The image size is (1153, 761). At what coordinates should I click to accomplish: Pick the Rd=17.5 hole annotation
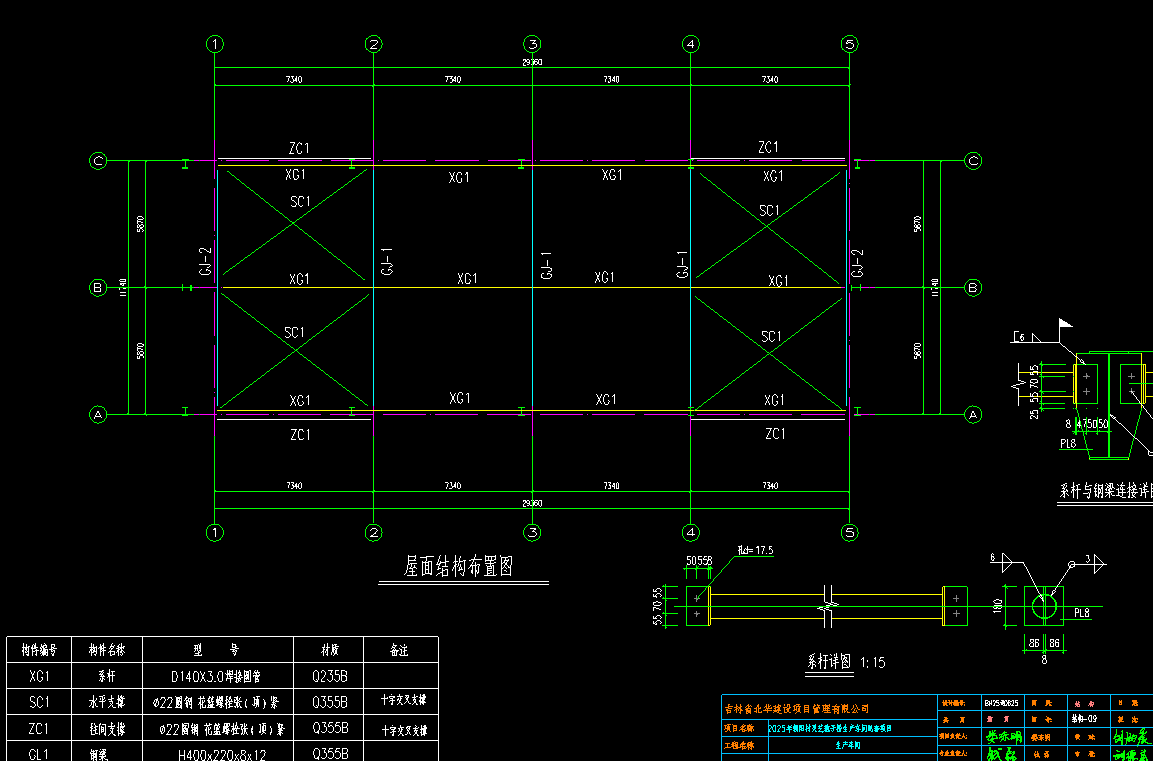(754, 549)
